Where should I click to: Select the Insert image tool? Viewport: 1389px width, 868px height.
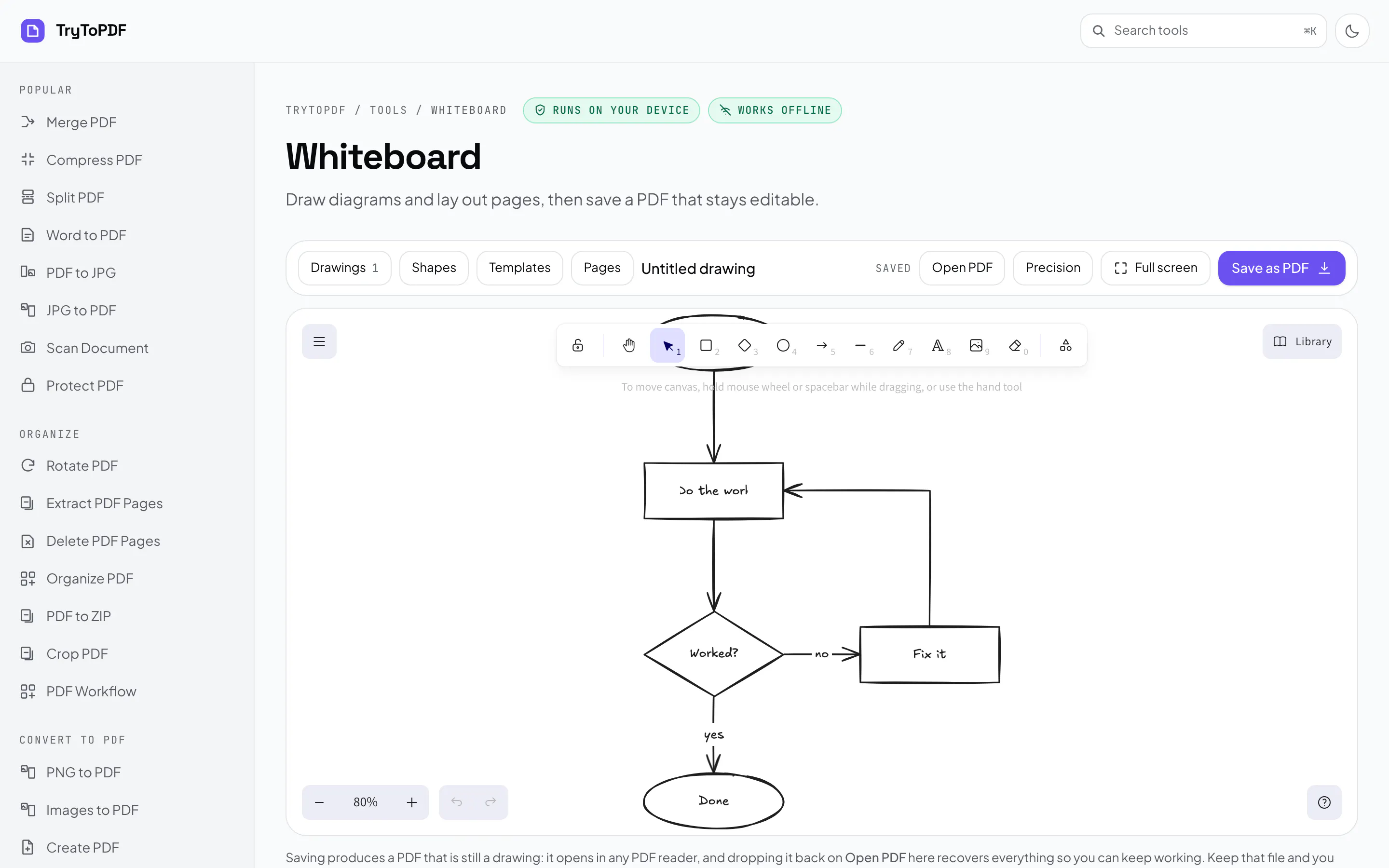click(x=976, y=345)
